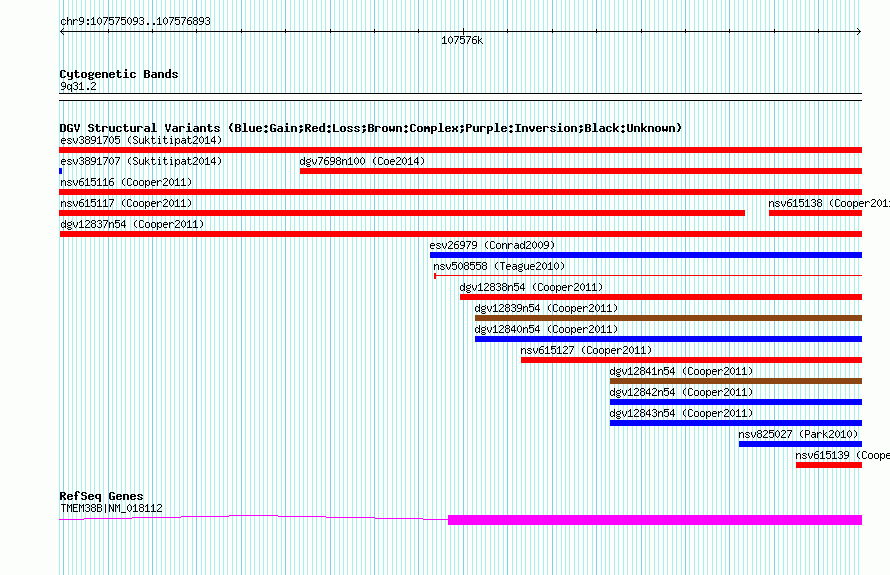This screenshot has width=890, height=575.
Task: Click the RefSeq Genes track title
Action: tap(101, 496)
